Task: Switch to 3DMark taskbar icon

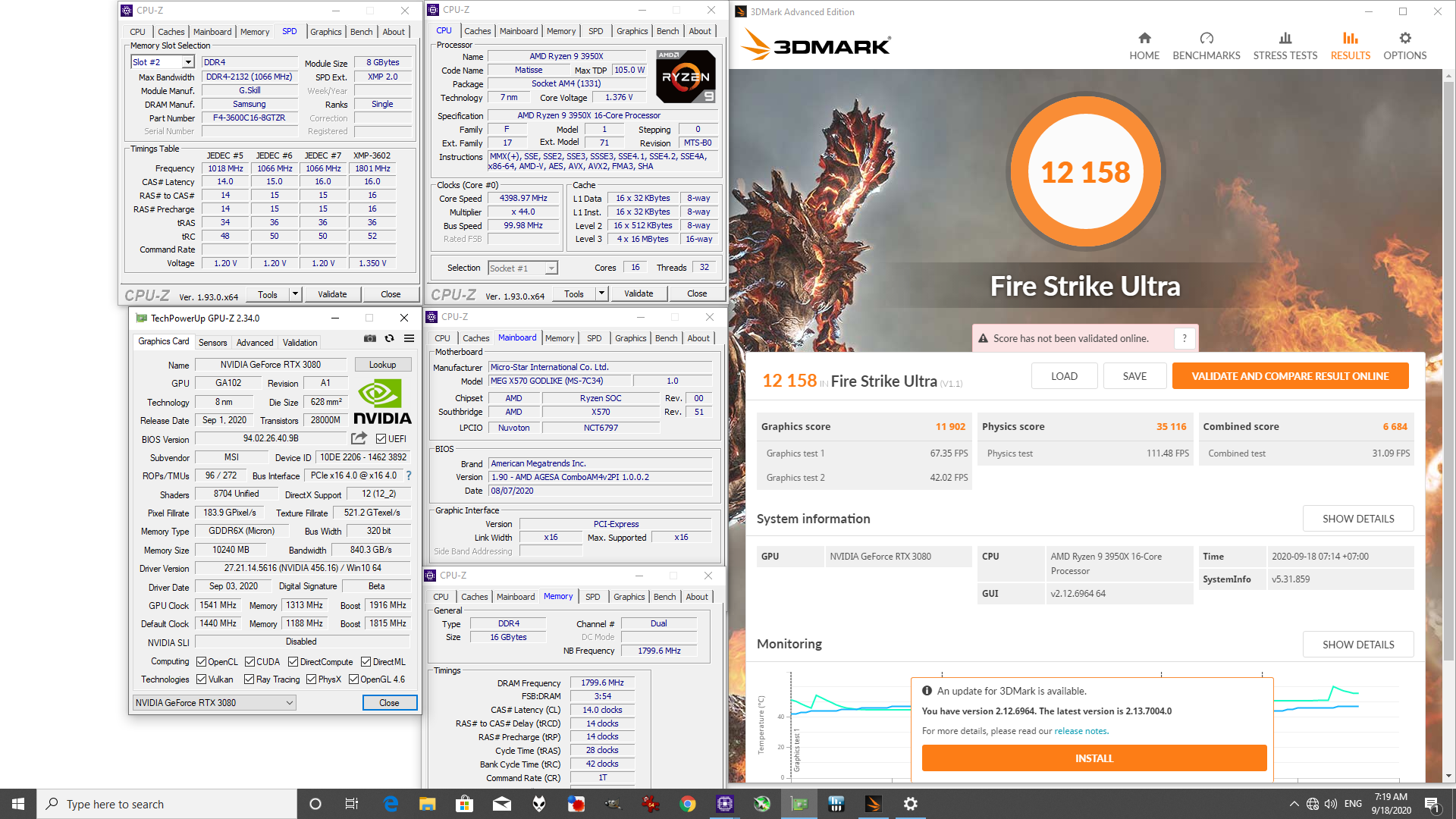Action: click(x=874, y=804)
